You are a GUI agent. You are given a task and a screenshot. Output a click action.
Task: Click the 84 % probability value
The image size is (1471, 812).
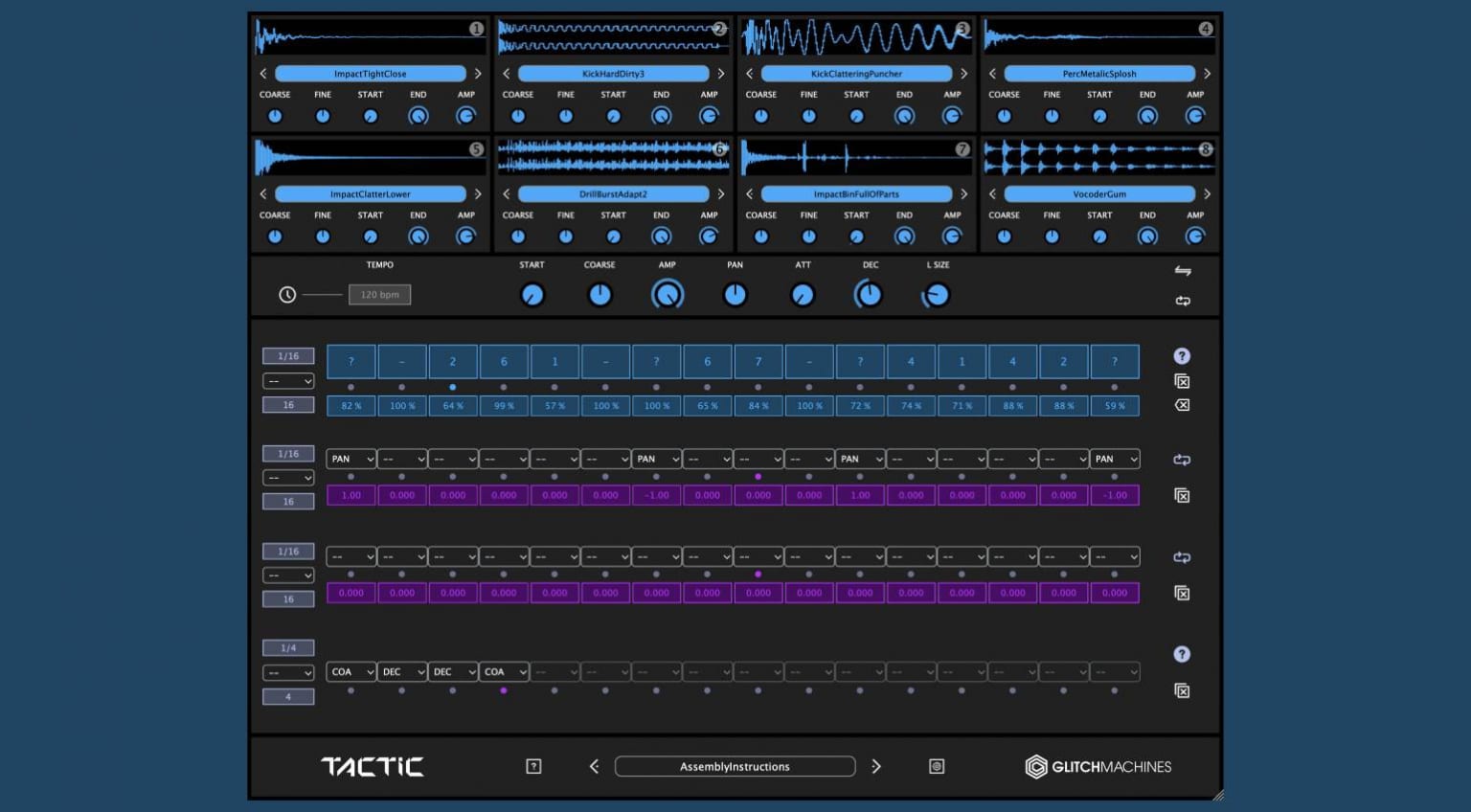(x=758, y=406)
